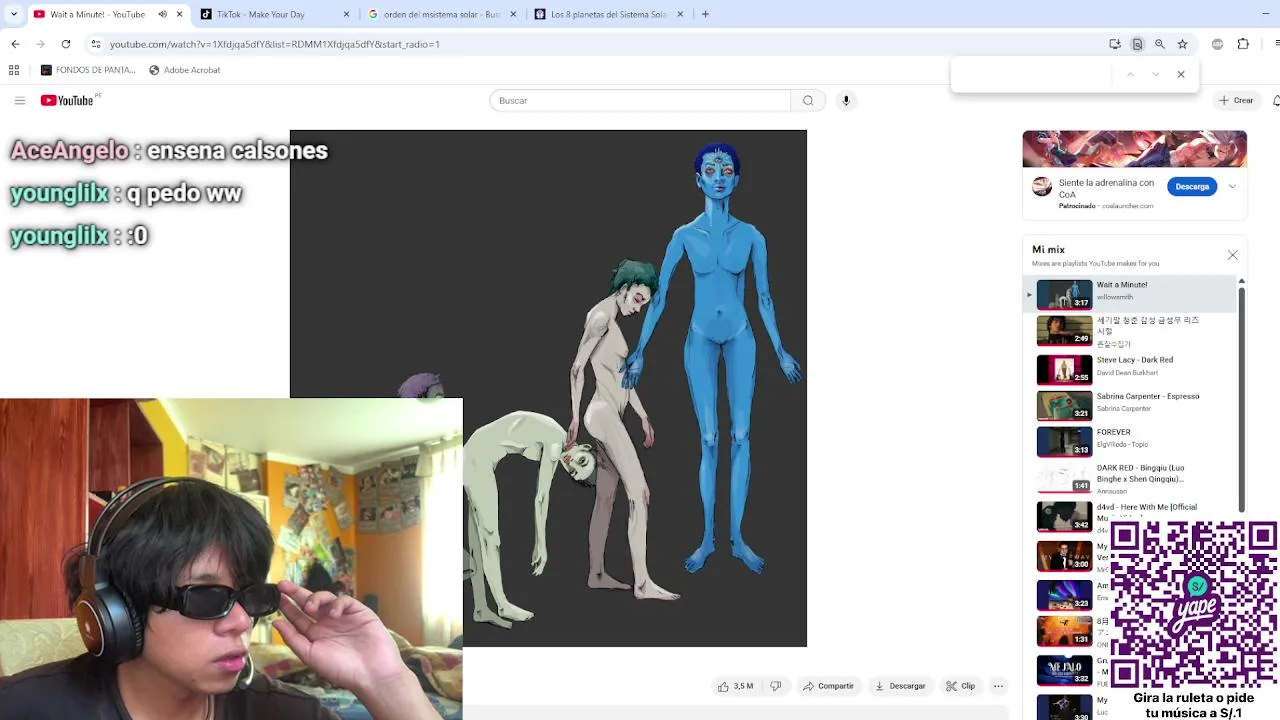Install app icon in address bar
This screenshot has height=720, width=1280.
(1115, 44)
